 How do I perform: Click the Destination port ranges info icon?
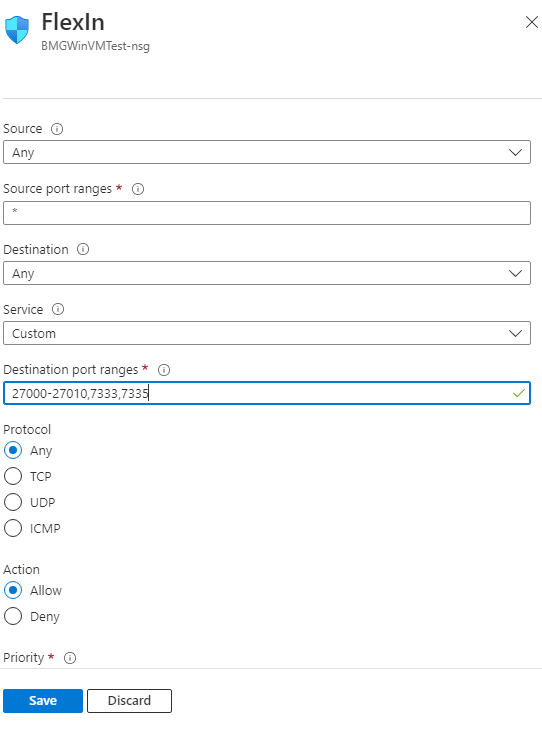164,370
